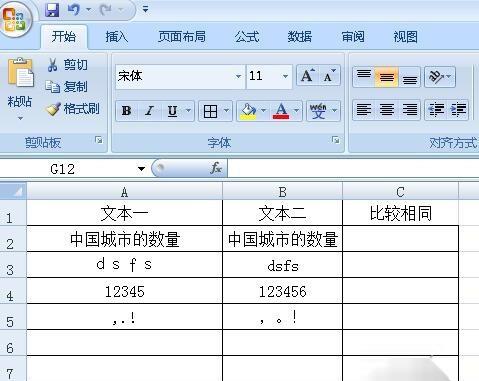Decrease indent icon
This screenshot has height=381, width=479.
pyautogui.click(x=436, y=110)
